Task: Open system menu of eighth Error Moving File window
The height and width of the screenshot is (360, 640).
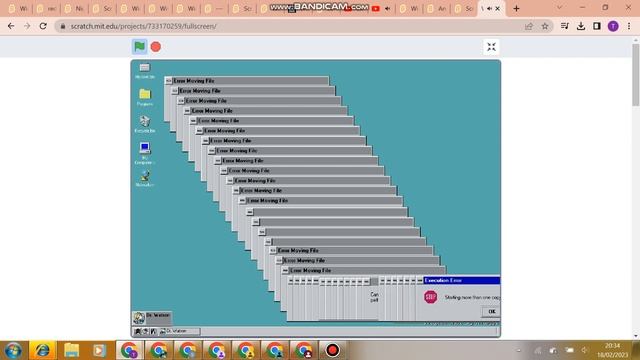Action: point(211,151)
